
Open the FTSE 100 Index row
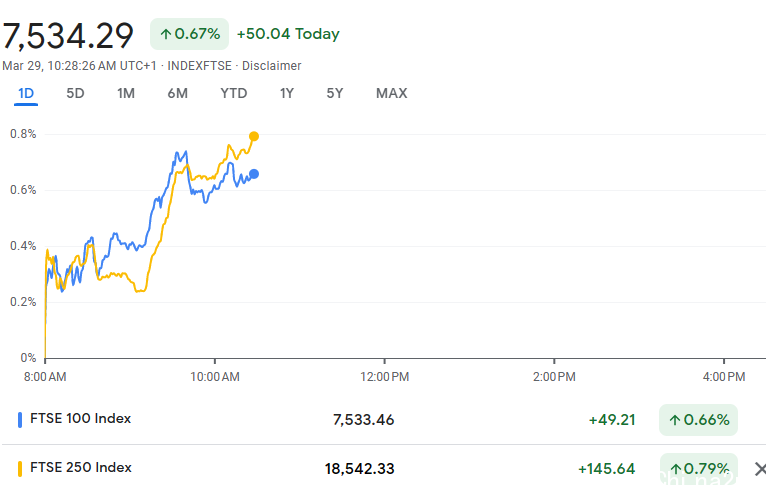tap(81, 419)
